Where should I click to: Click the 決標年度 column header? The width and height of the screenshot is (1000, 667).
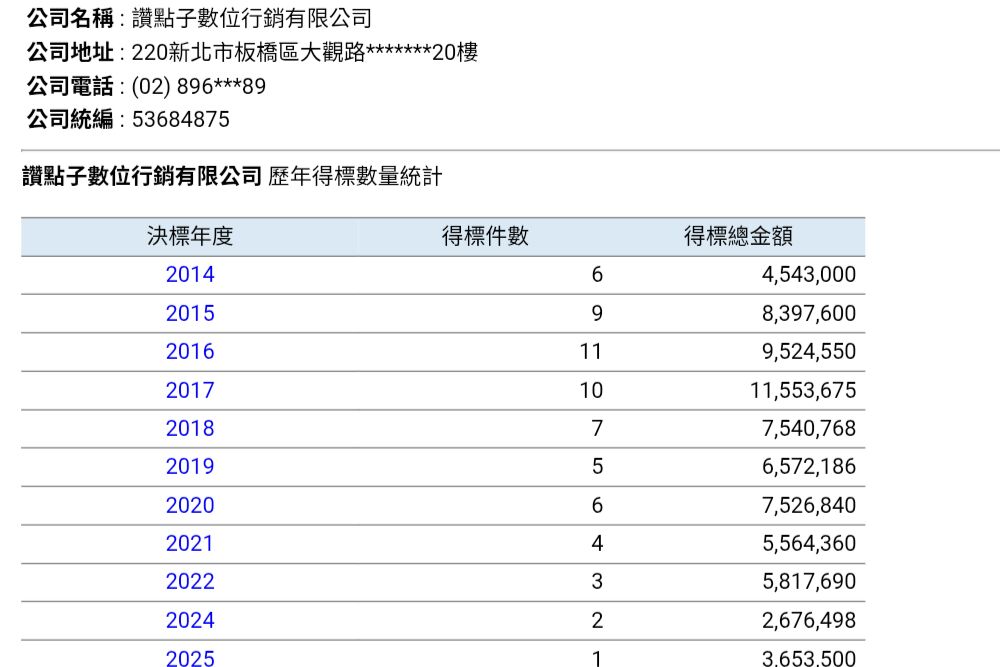coord(190,237)
